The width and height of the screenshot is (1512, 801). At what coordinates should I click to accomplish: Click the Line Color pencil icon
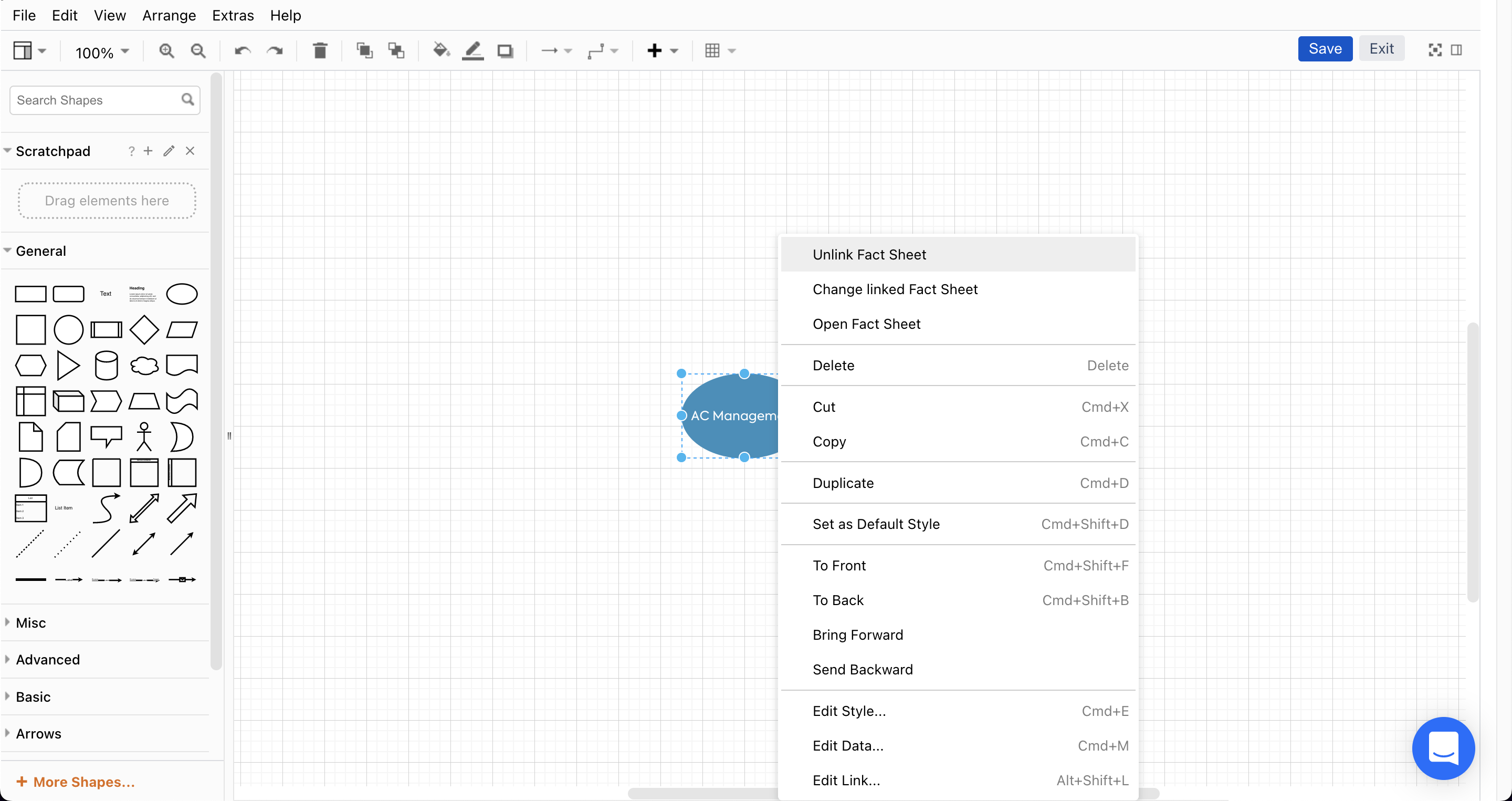pyautogui.click(x=472, y=51)
